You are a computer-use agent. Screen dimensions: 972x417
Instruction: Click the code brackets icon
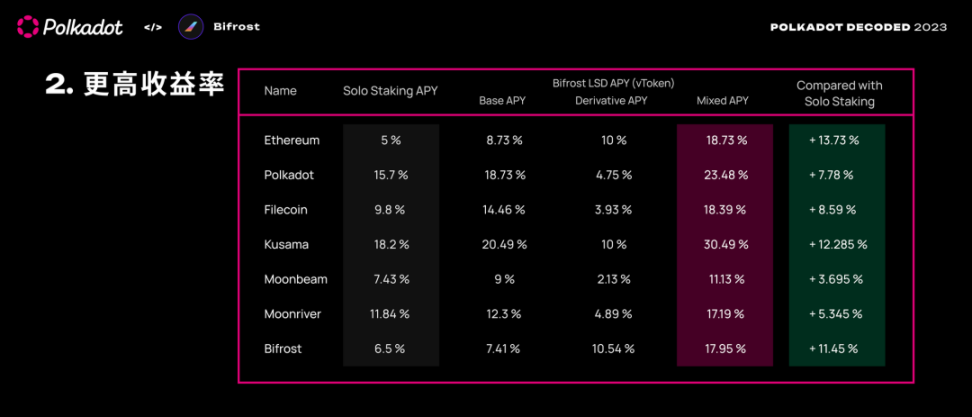coord(152,27)
